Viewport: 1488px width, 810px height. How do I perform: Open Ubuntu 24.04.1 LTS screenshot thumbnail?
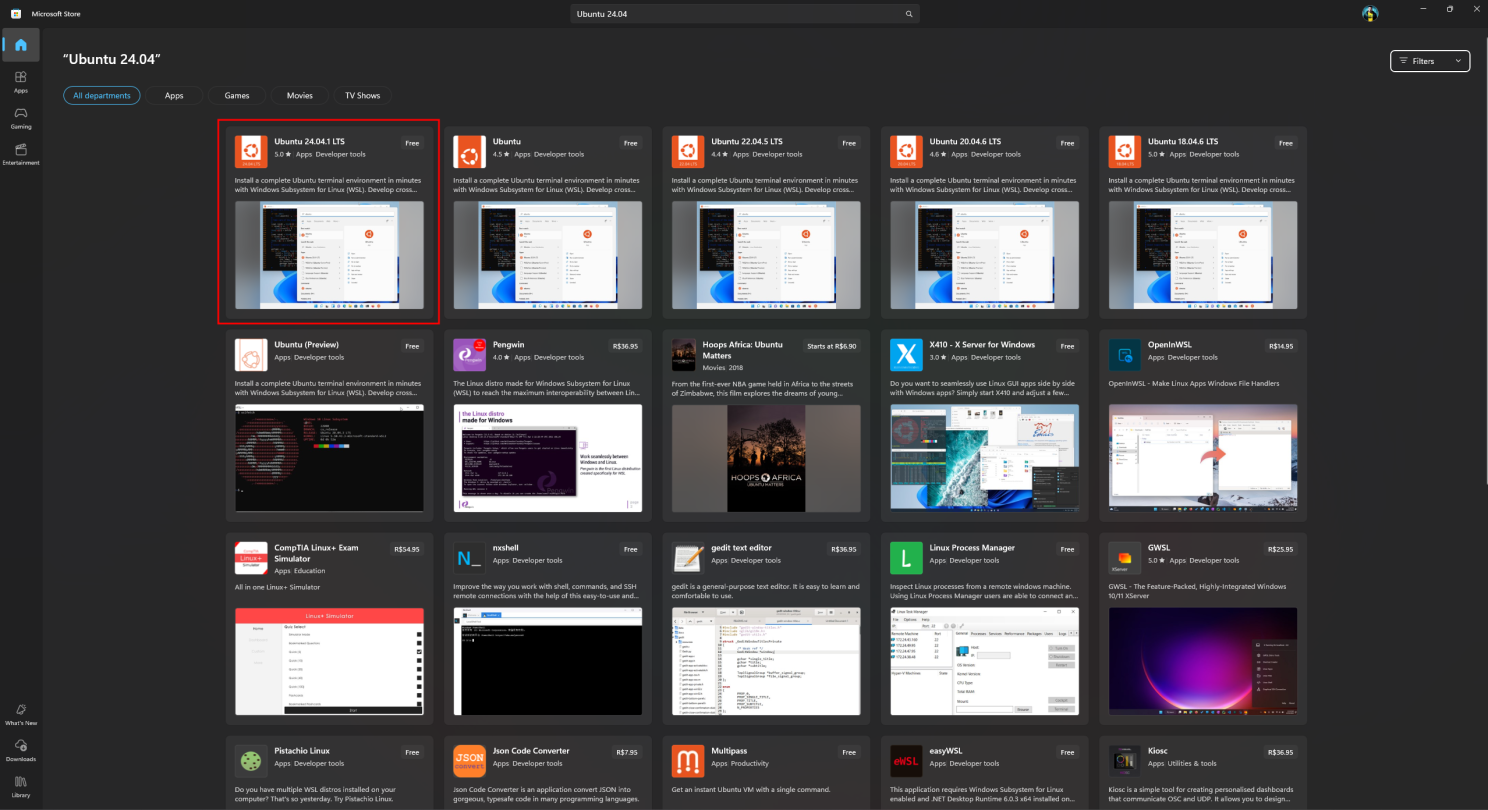click(329, 256)
